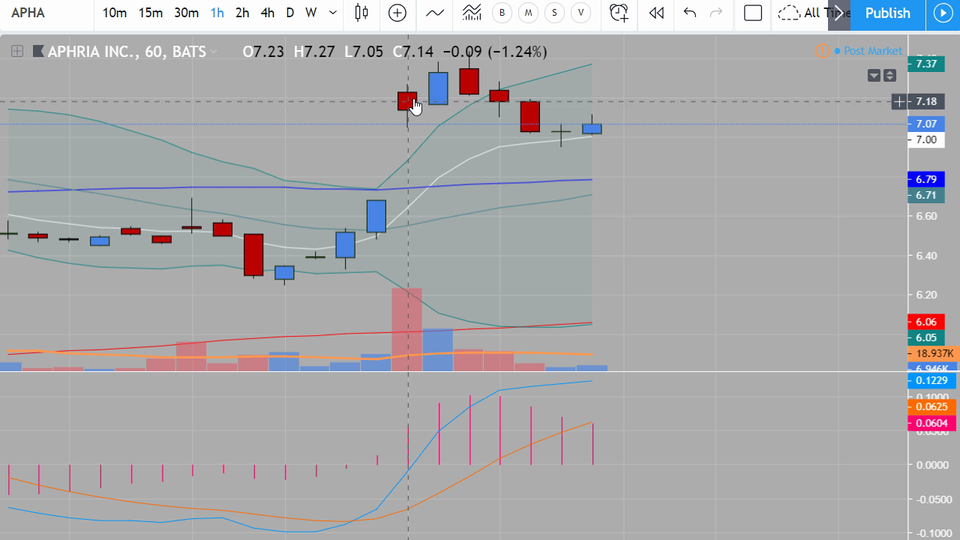Click the compare or add symbol icon
The width and height of the screenshot is (960, 540).
(397, 13)
